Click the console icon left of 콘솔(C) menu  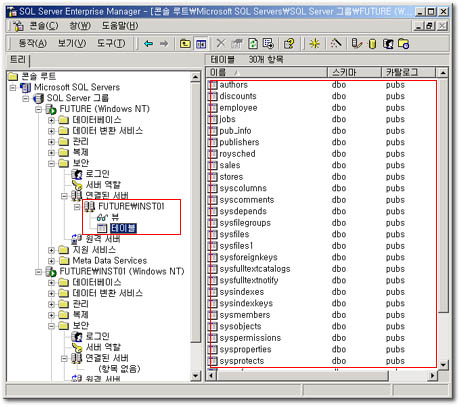pos(19,26)
